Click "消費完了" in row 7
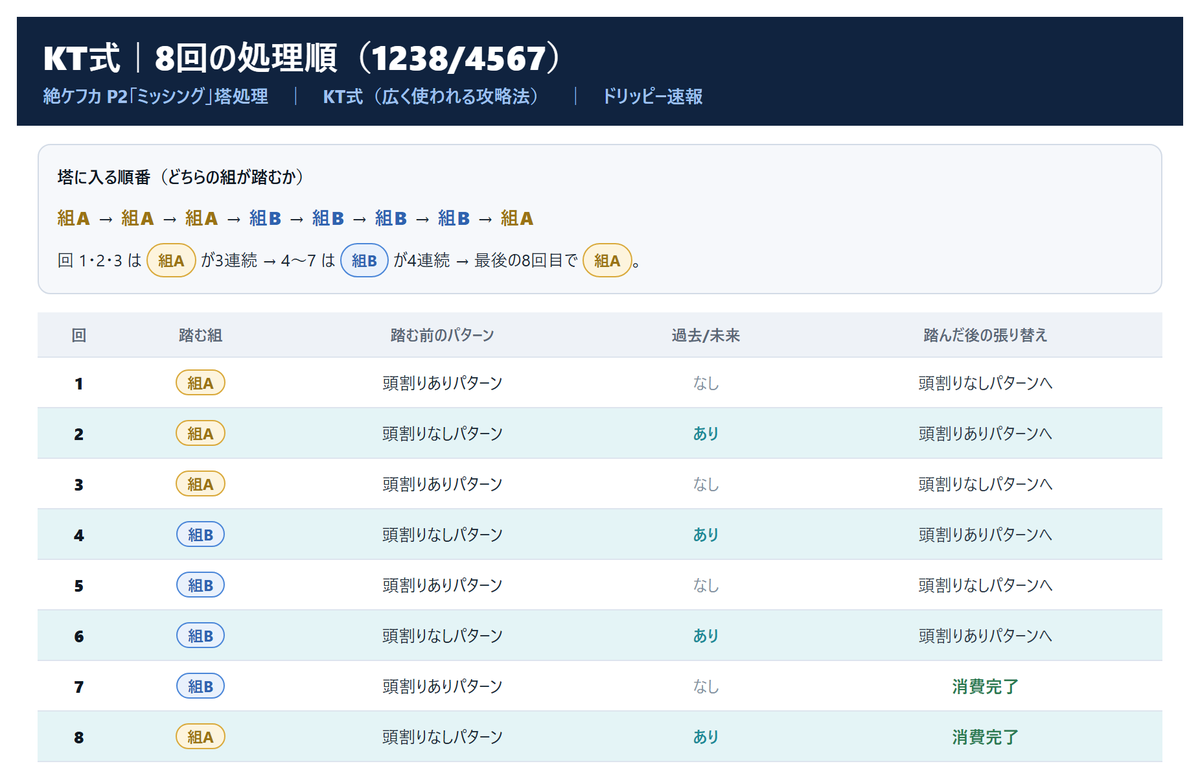 985,687
